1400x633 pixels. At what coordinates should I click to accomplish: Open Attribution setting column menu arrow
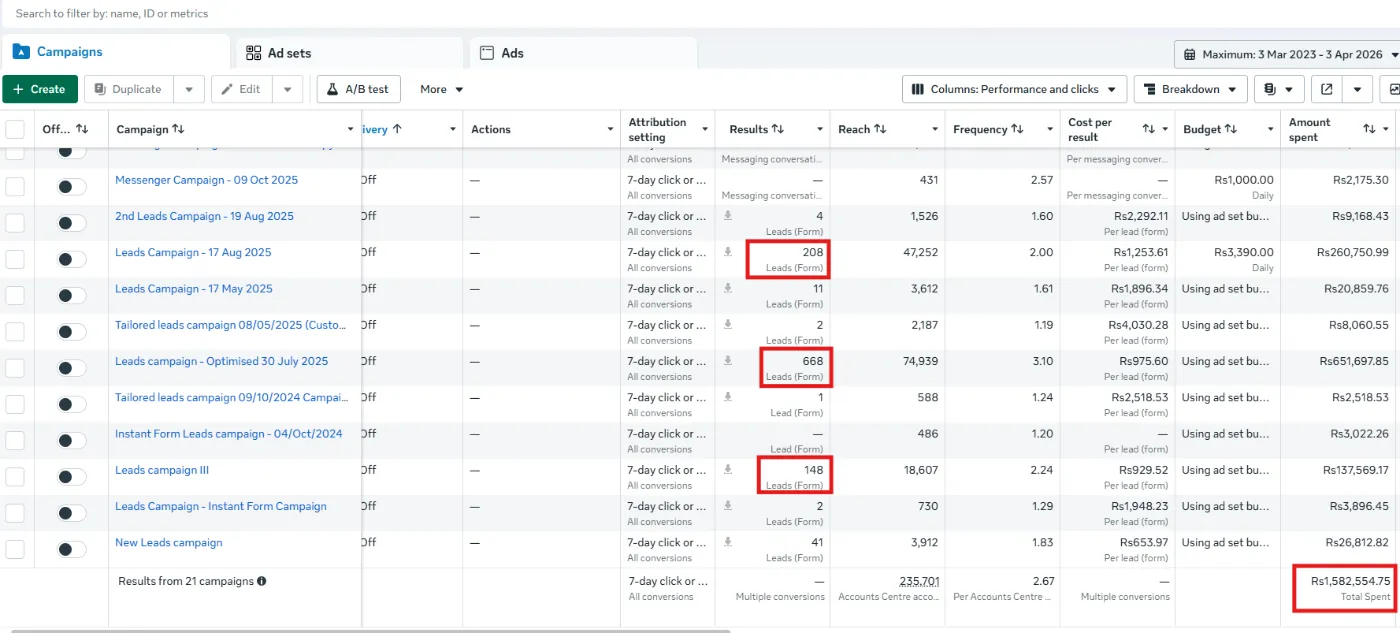[x=705, y=129]
